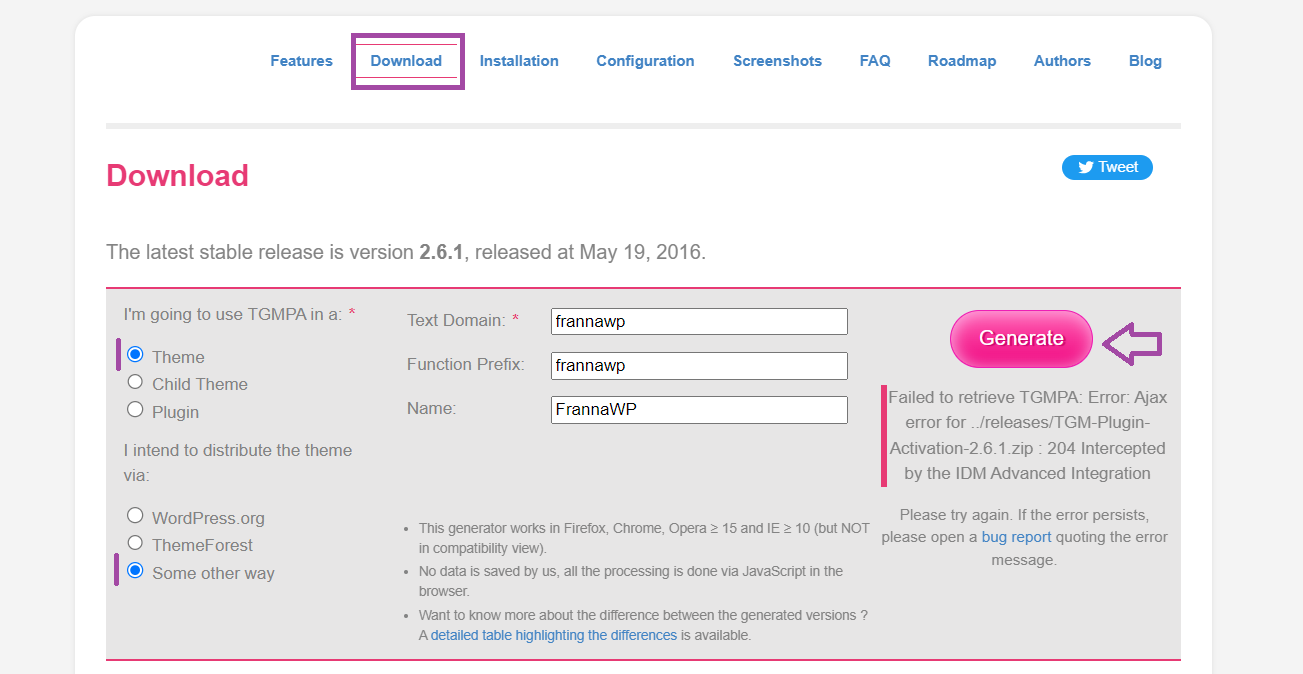The width and height of the screenshot is (1303, 674).
Task: Open the FAQ page
Action: coord(875,61)
